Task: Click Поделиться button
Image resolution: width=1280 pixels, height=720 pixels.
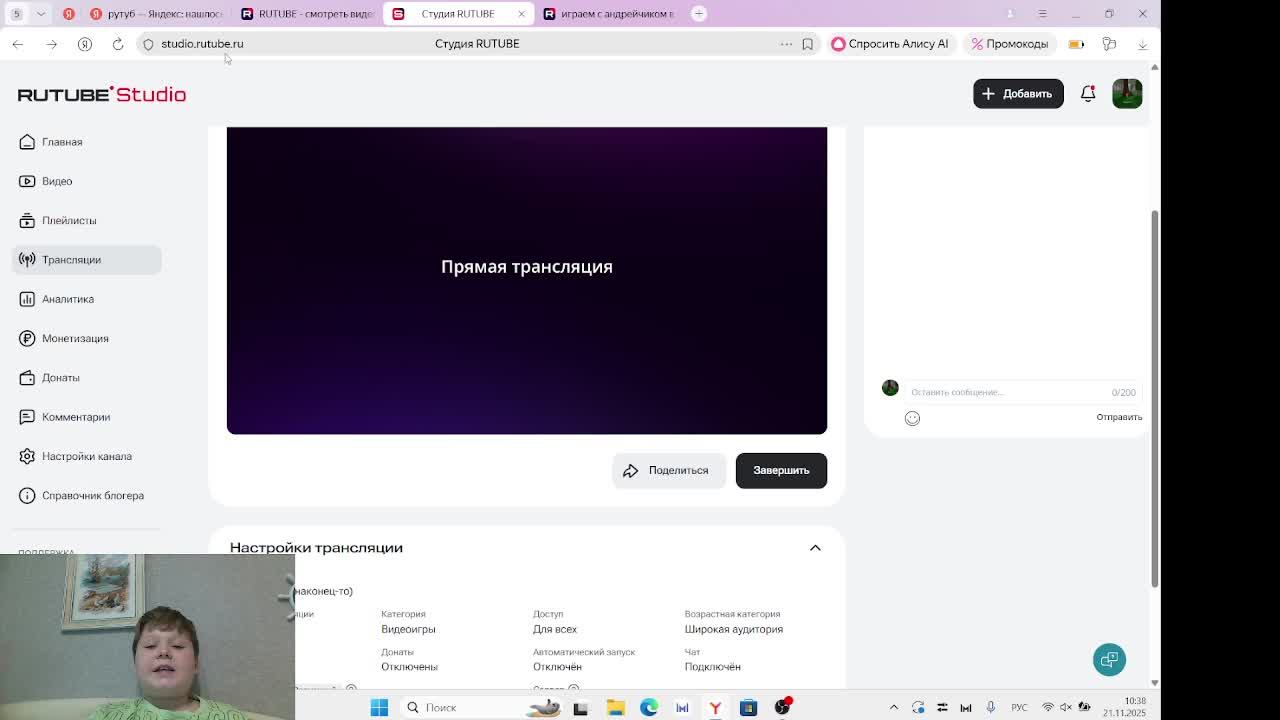Action: point(668,470)
